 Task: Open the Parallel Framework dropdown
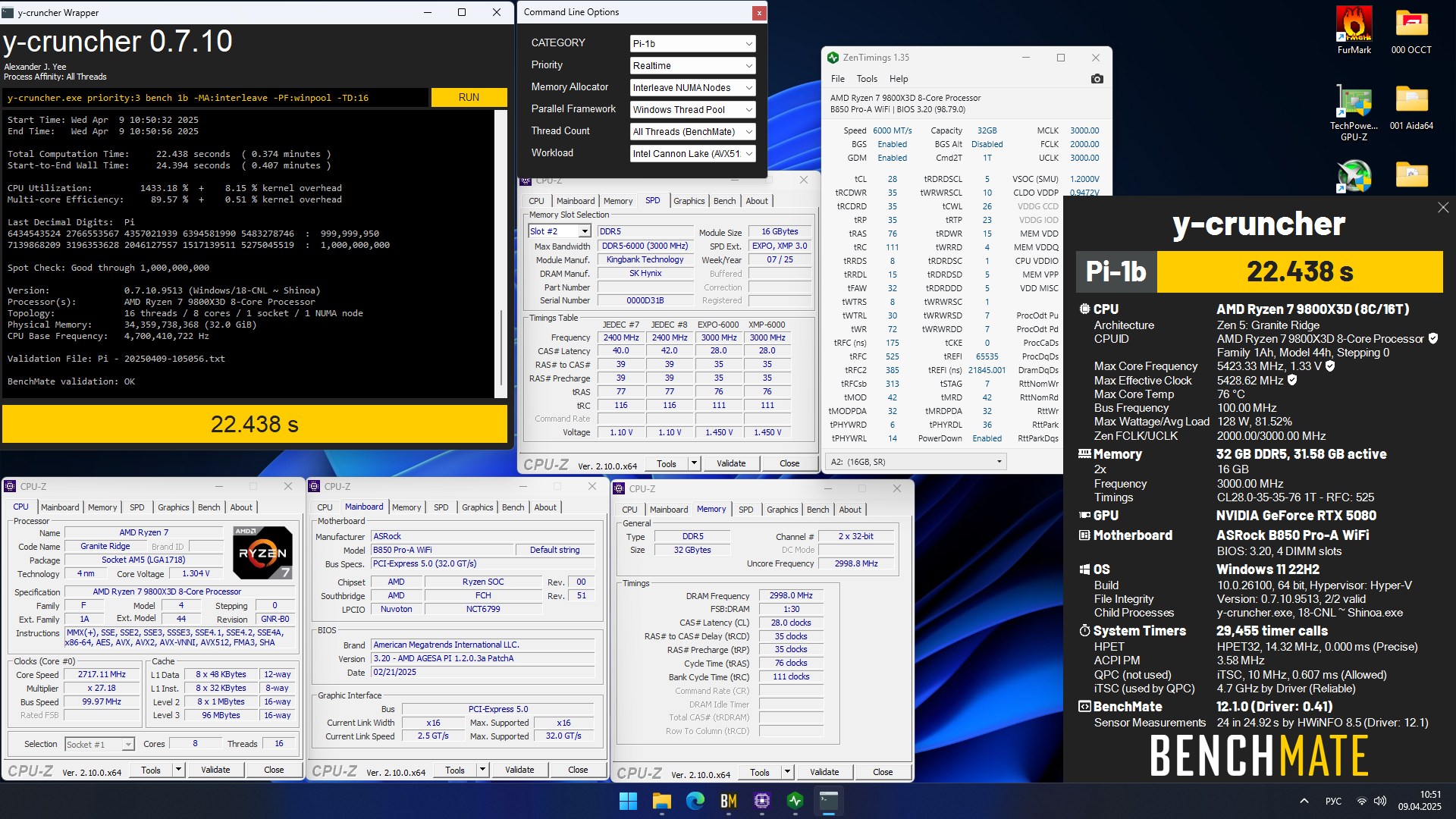coord(692,109)
